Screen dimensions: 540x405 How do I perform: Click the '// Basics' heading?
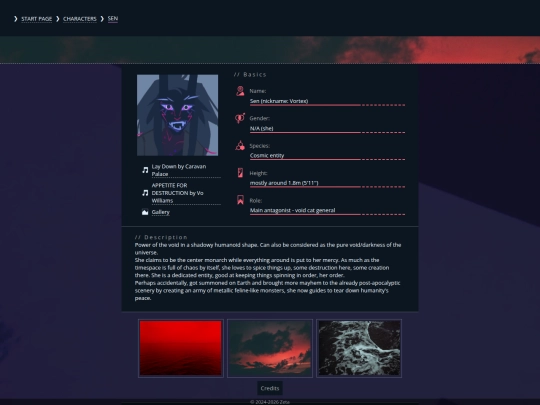[x=250, y=74]
